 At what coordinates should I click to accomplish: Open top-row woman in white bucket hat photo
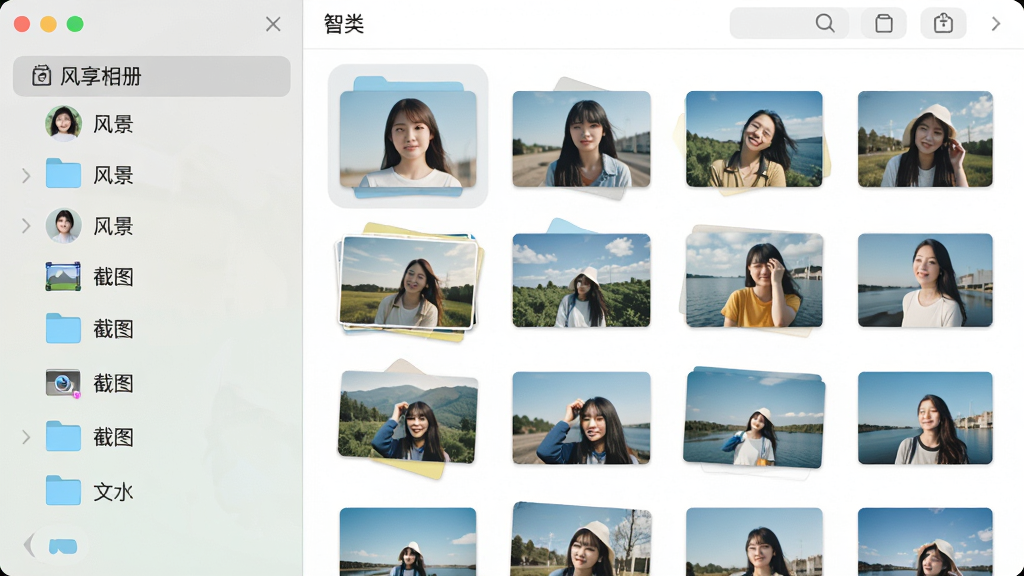pos(925,139)
